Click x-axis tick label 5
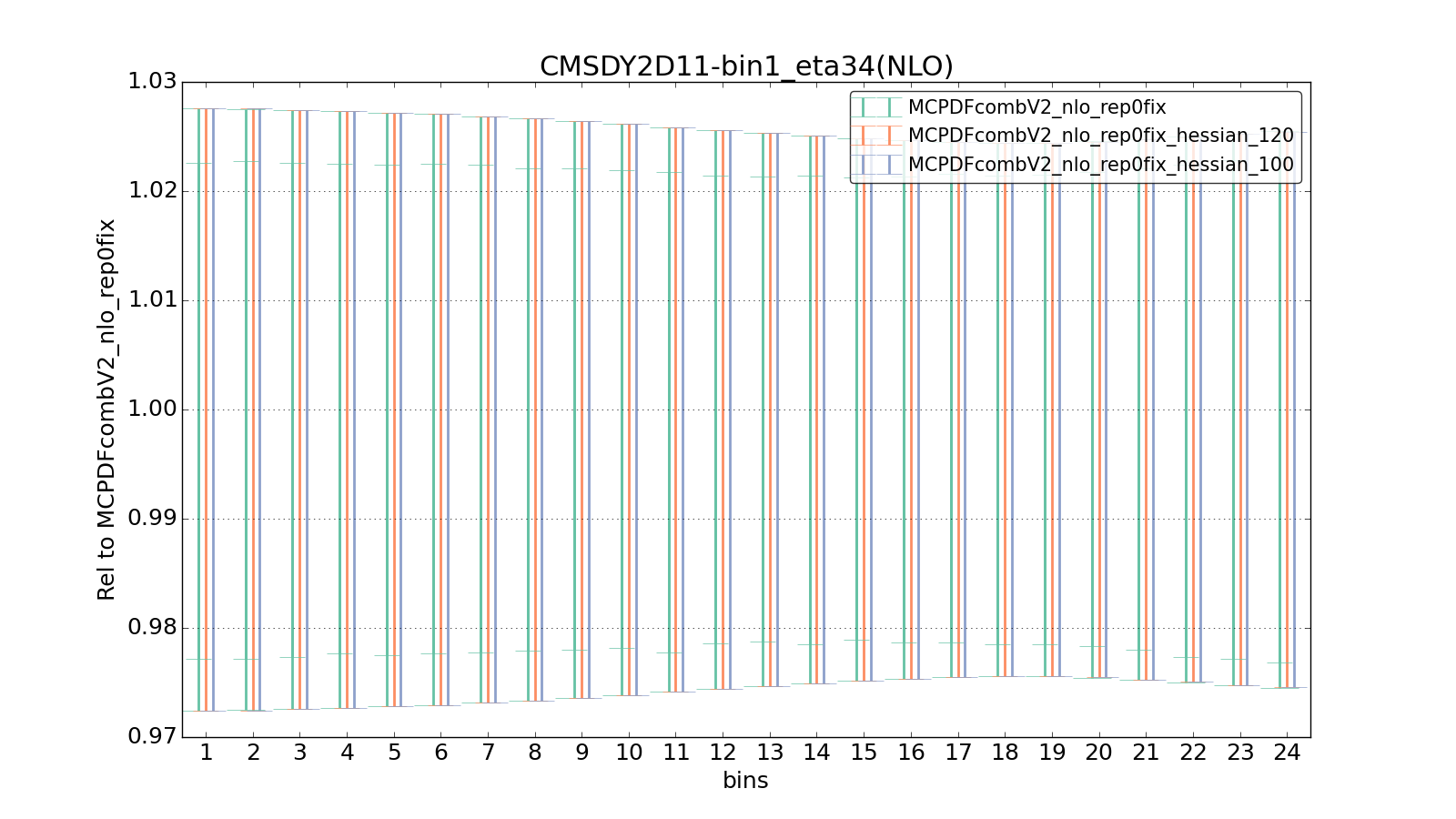This screenshot has width=1456, height=819. tap(394, 753)
